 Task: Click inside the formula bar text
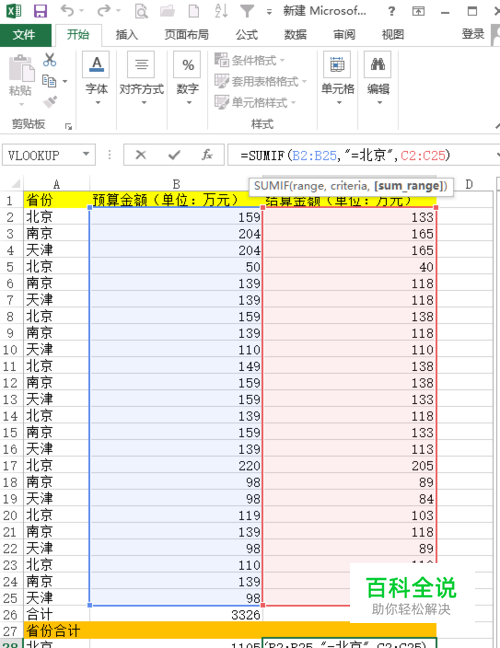point(345,155)
